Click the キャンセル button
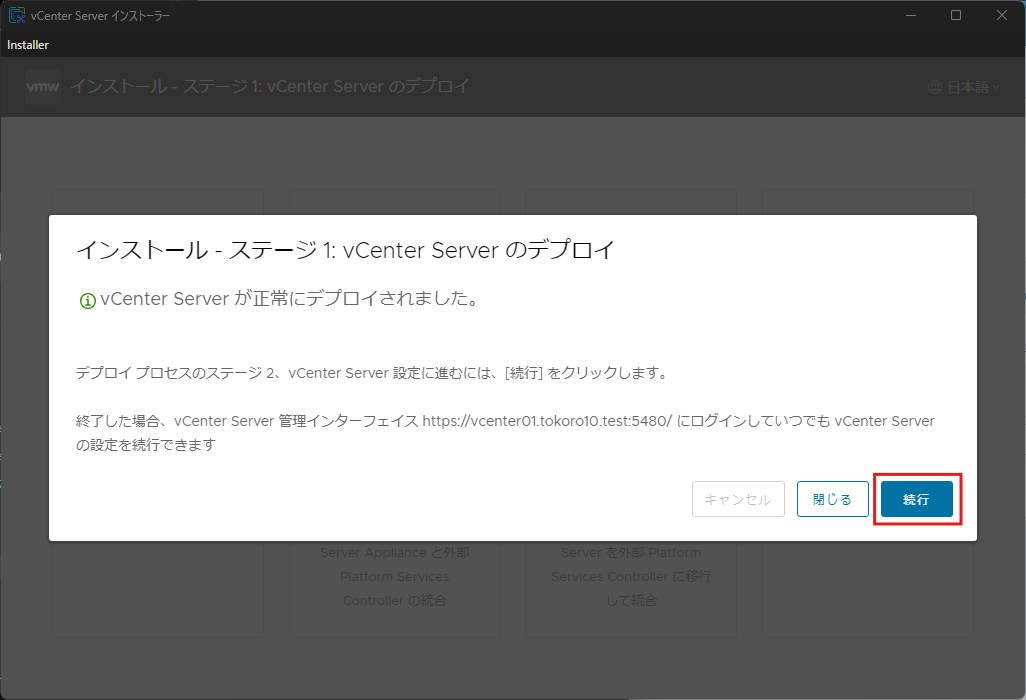Viewport: 1026px width, 700px height. pyautogui.click(x=738, y=499)
